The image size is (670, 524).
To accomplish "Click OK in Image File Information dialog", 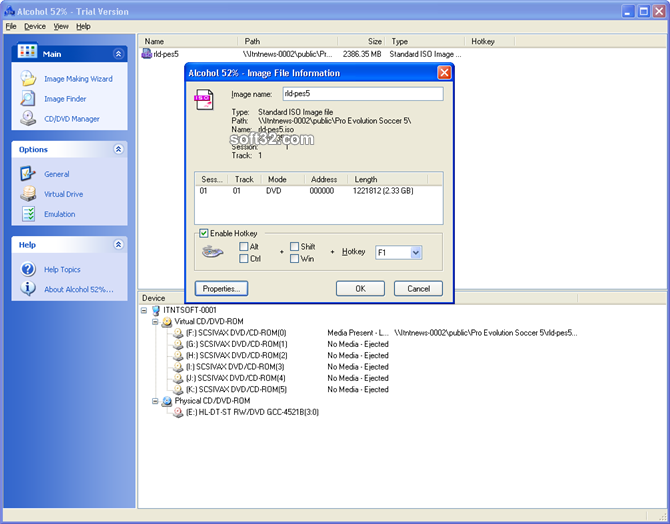I will coord(360,288).
